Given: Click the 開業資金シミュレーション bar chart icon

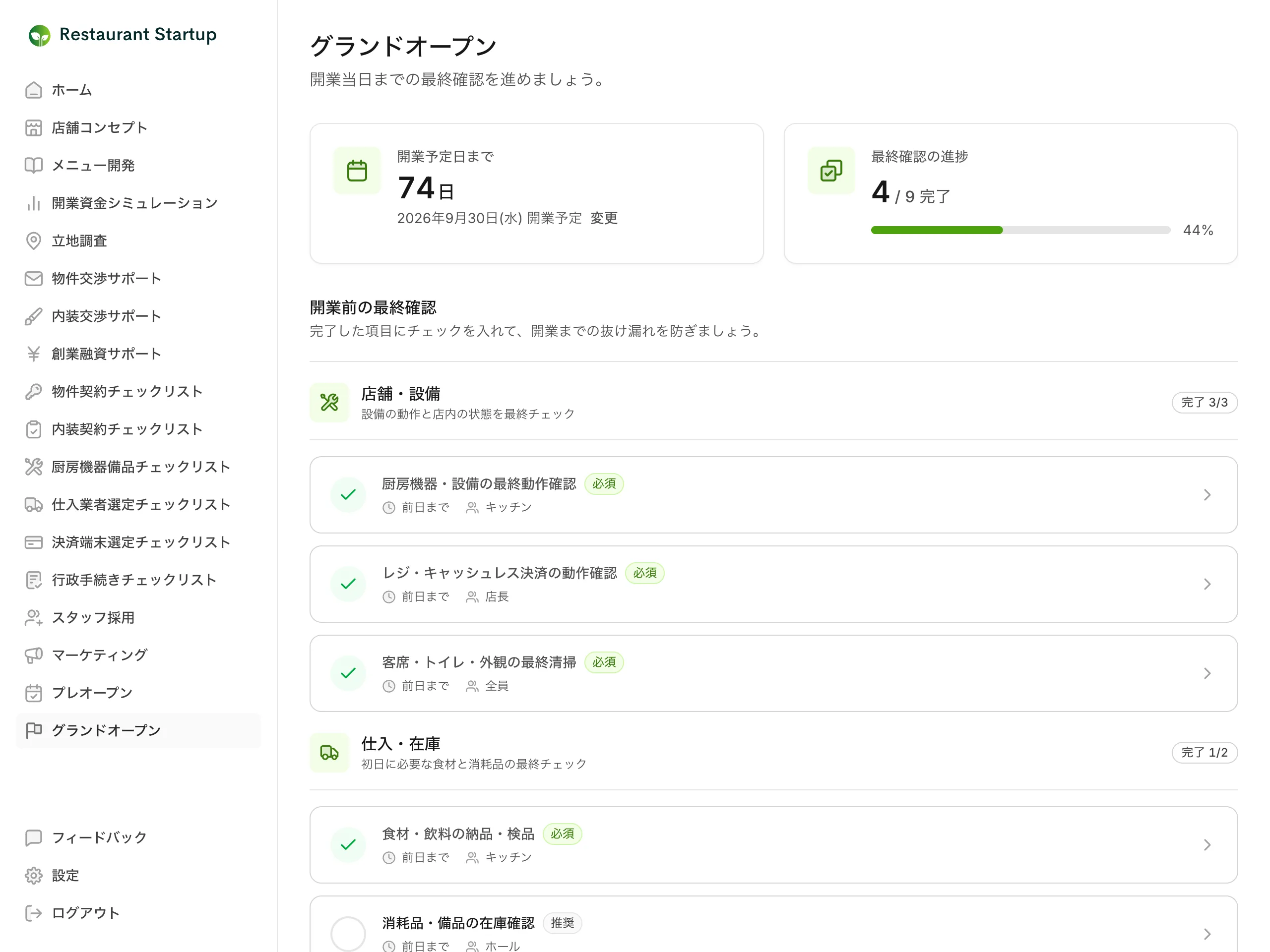Looking at the screenshot, I should point(33,203).
